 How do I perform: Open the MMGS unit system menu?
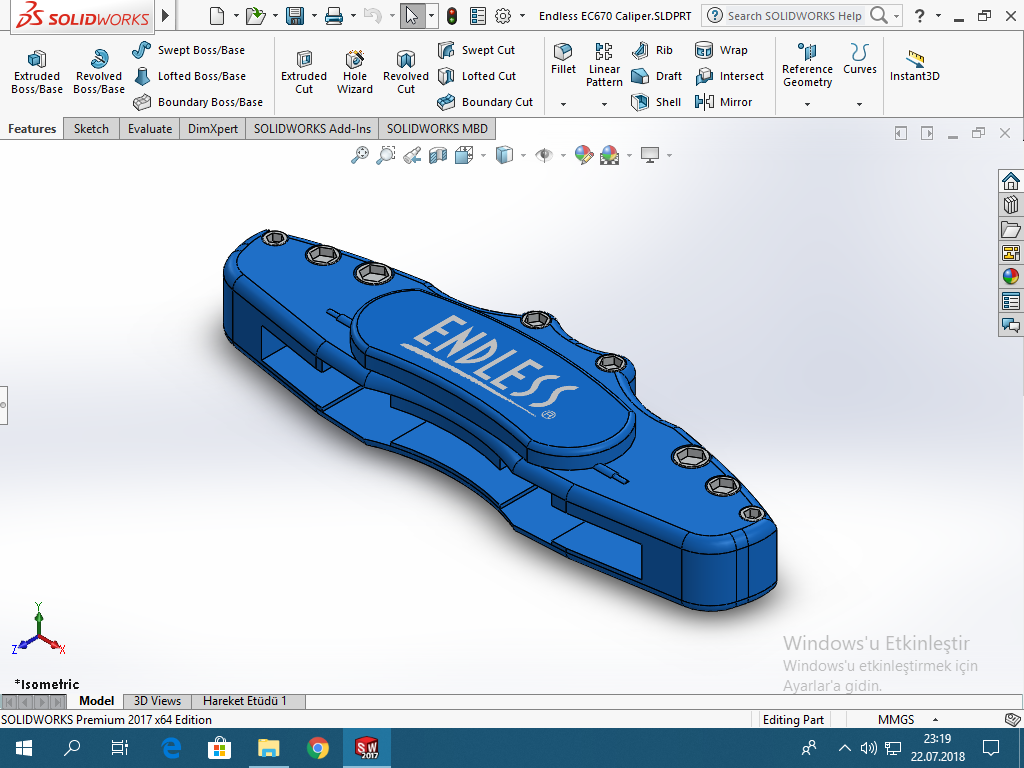(x=907, y=720)
